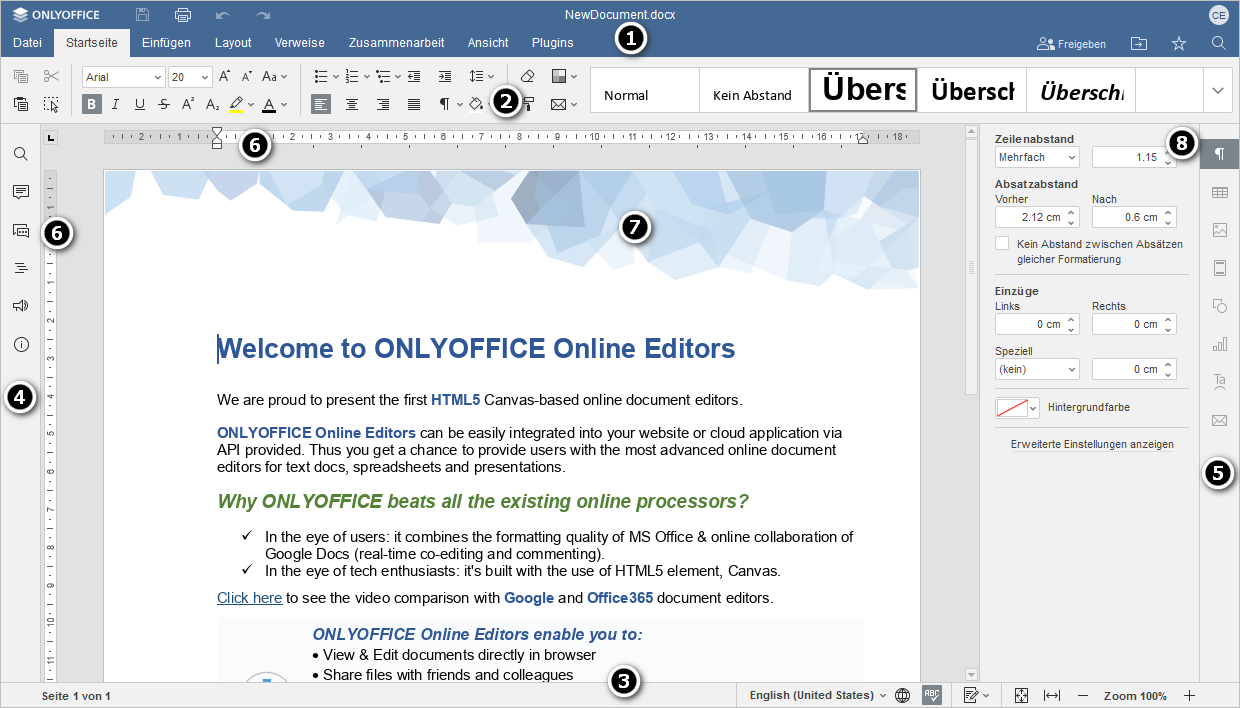The width and height of the screenshot is (1240, 708).
Task: Paste from clipboard using the paste icon
Action: 22,104
